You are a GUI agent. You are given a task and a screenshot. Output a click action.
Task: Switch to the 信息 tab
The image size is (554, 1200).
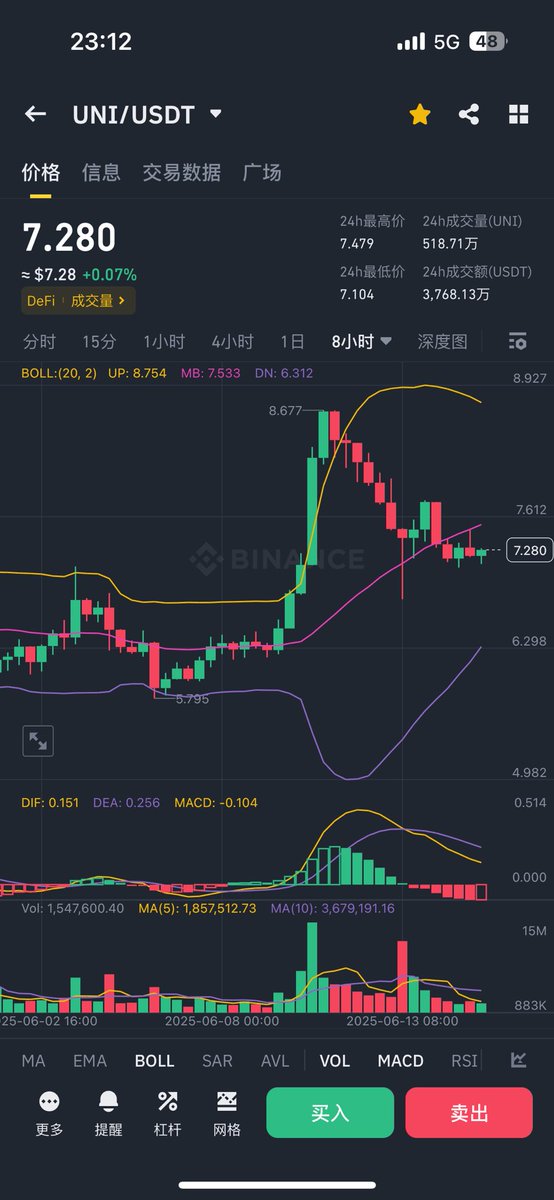click(101, 173)
